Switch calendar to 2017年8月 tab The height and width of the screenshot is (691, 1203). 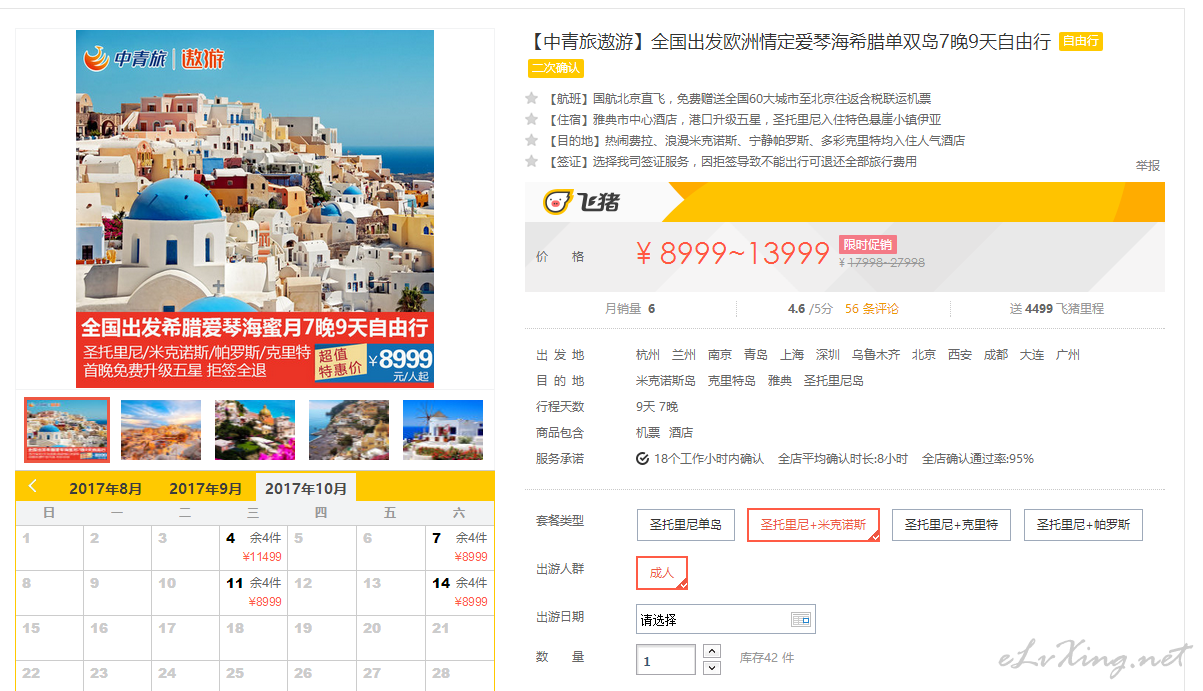pyautogui.click(x=106, y=489)
